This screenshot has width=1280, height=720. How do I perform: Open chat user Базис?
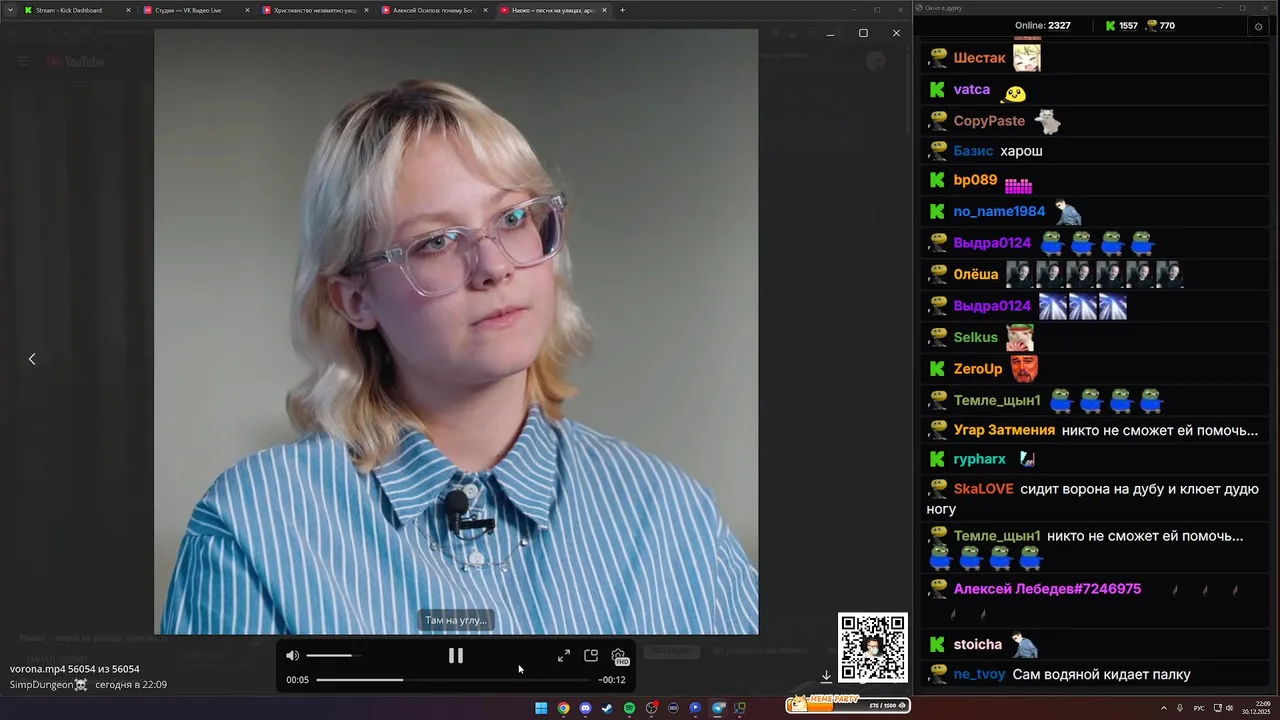[x=973, y=151]
